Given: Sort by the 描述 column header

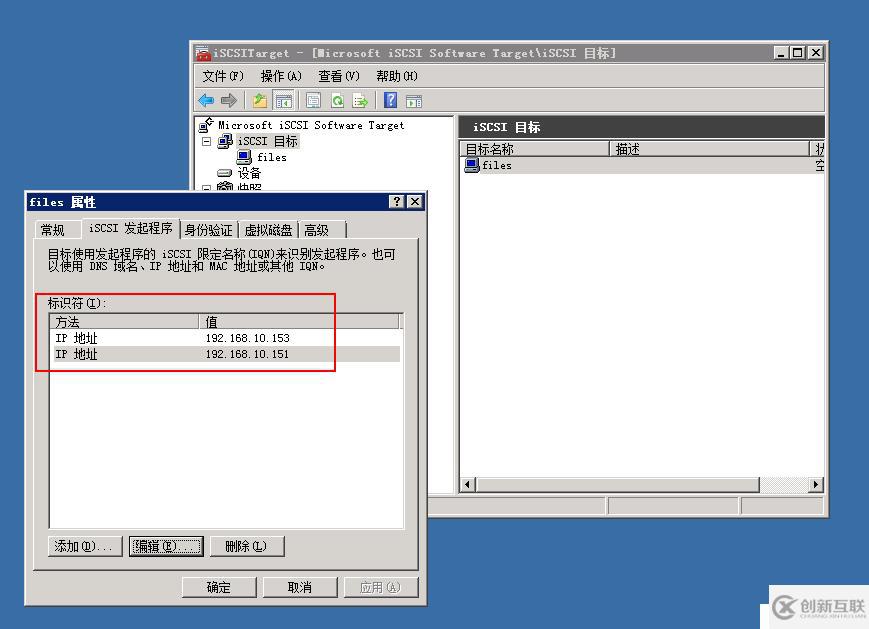Looking at the screenshot, I should click(710, 149).
